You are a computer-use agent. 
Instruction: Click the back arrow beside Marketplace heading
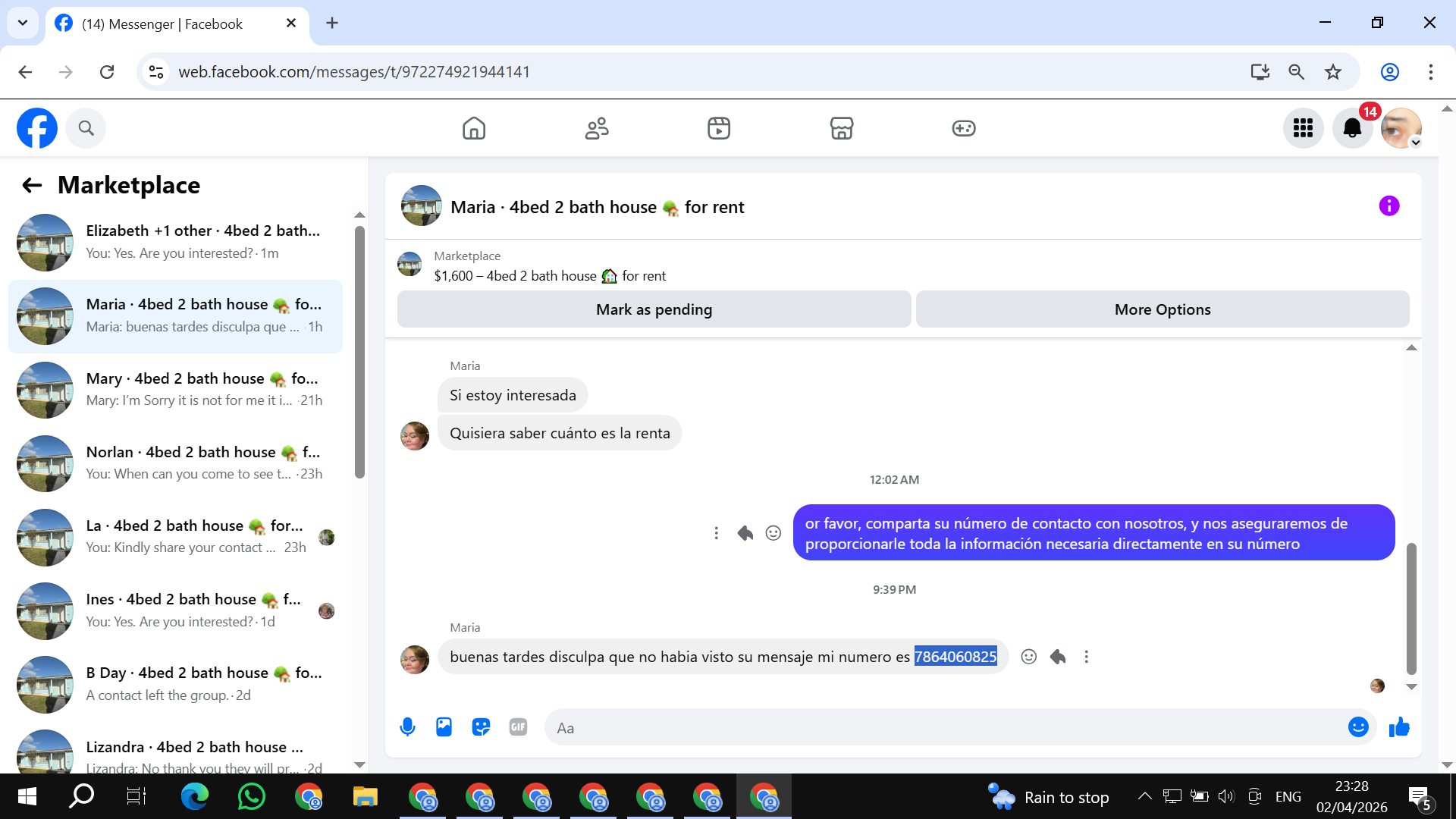32,185
